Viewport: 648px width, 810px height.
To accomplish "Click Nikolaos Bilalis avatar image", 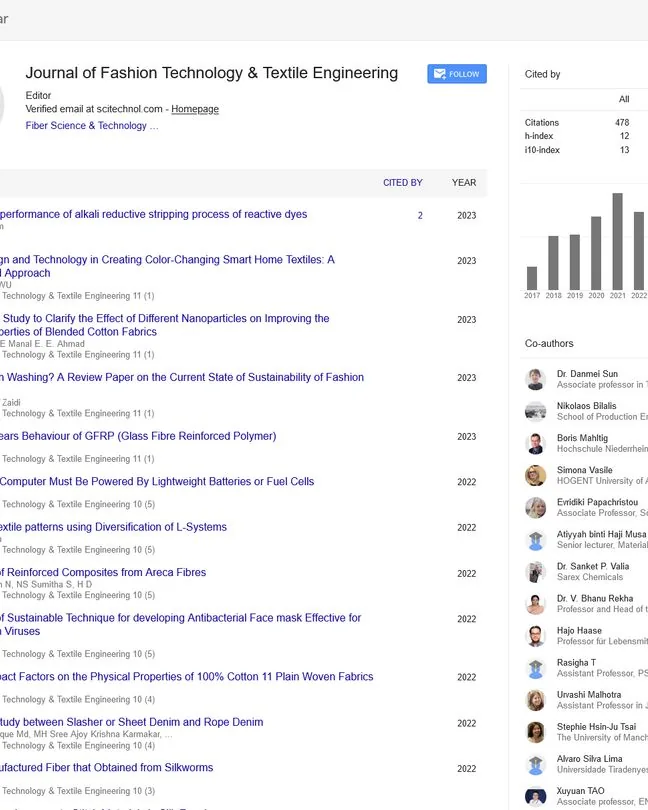I will [x=535, y=412].
